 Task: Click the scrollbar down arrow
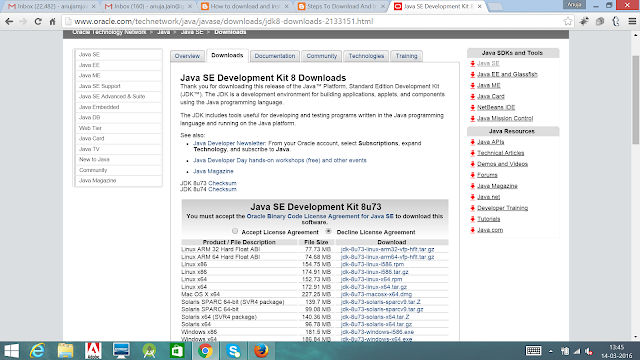(x=636, y=337)
